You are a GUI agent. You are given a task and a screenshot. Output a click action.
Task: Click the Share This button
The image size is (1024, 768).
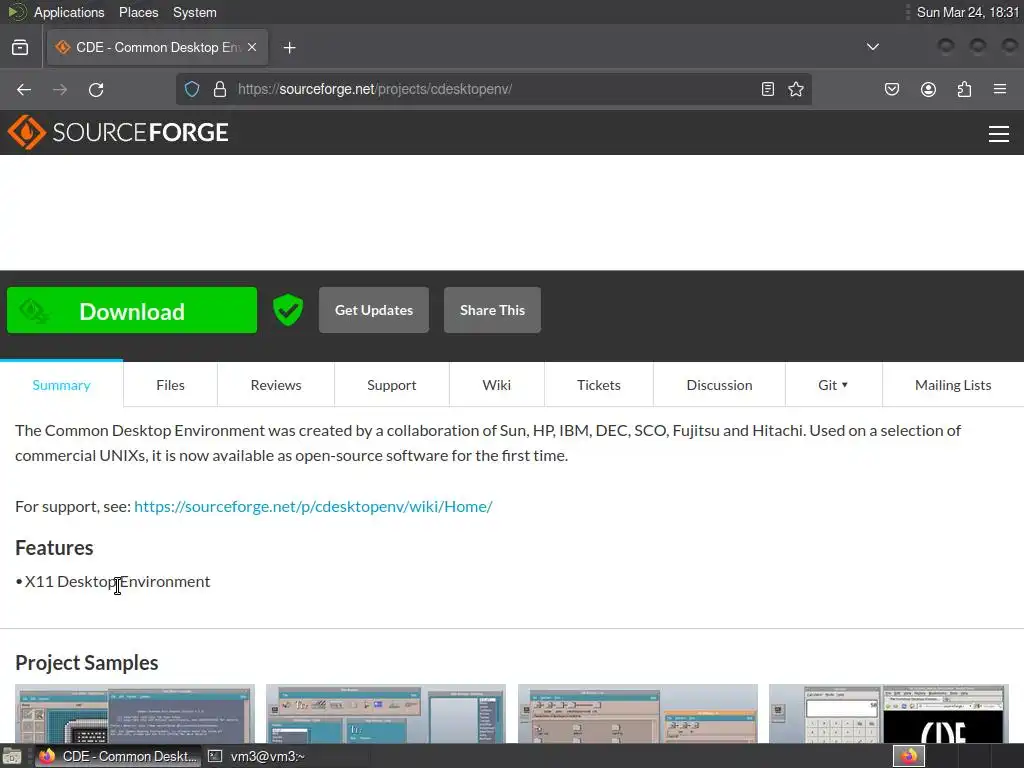[492, 310]
